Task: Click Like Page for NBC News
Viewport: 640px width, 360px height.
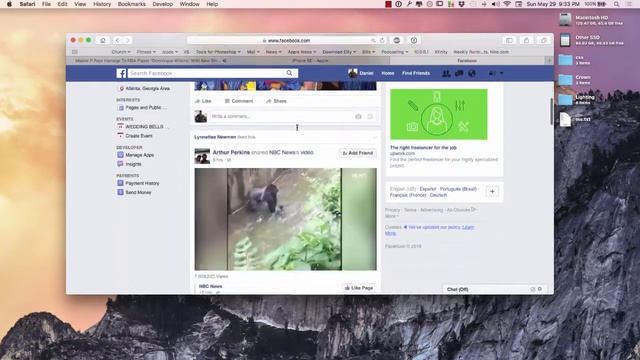Action: (359, 288)
